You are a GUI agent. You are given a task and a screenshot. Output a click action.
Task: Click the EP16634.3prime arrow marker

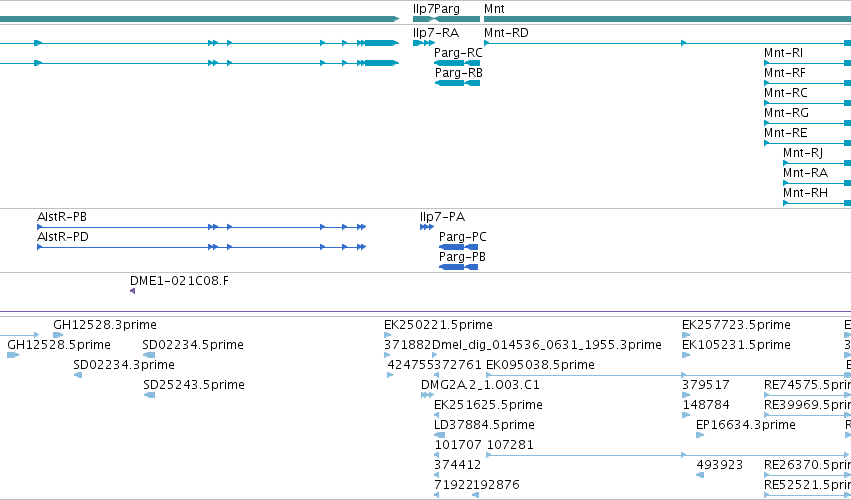click(700, 435)
